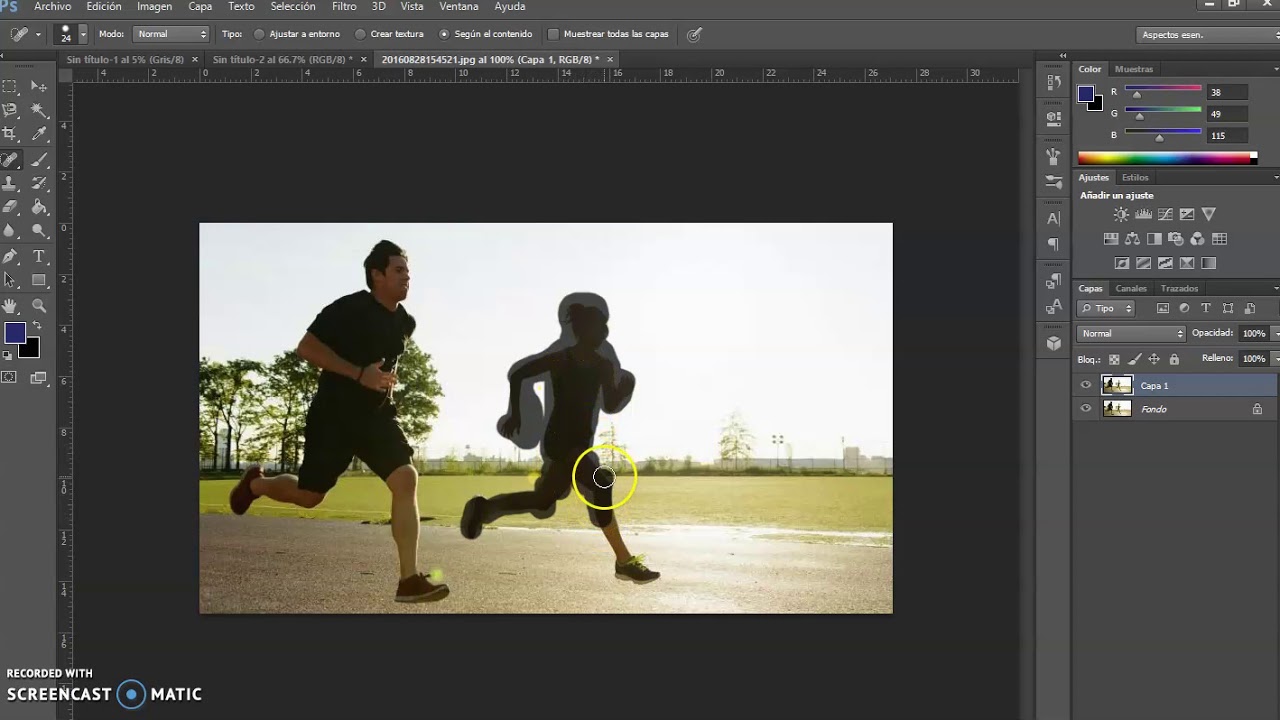The image size is (1280, 720).
Task: Select the Horizontal Type tool
Action: point(40,257)
